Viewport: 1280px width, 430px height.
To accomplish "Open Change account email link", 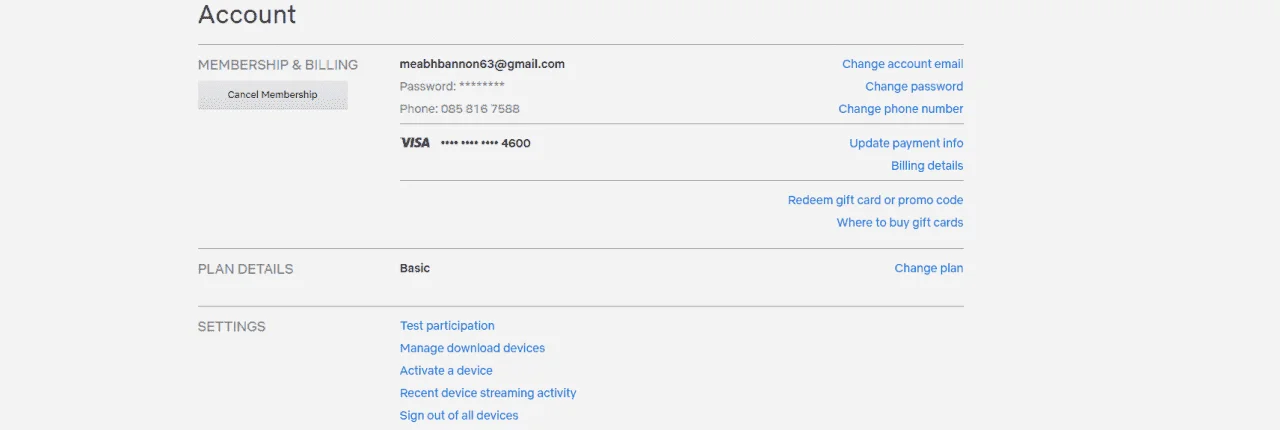I will tap(903, 64).
